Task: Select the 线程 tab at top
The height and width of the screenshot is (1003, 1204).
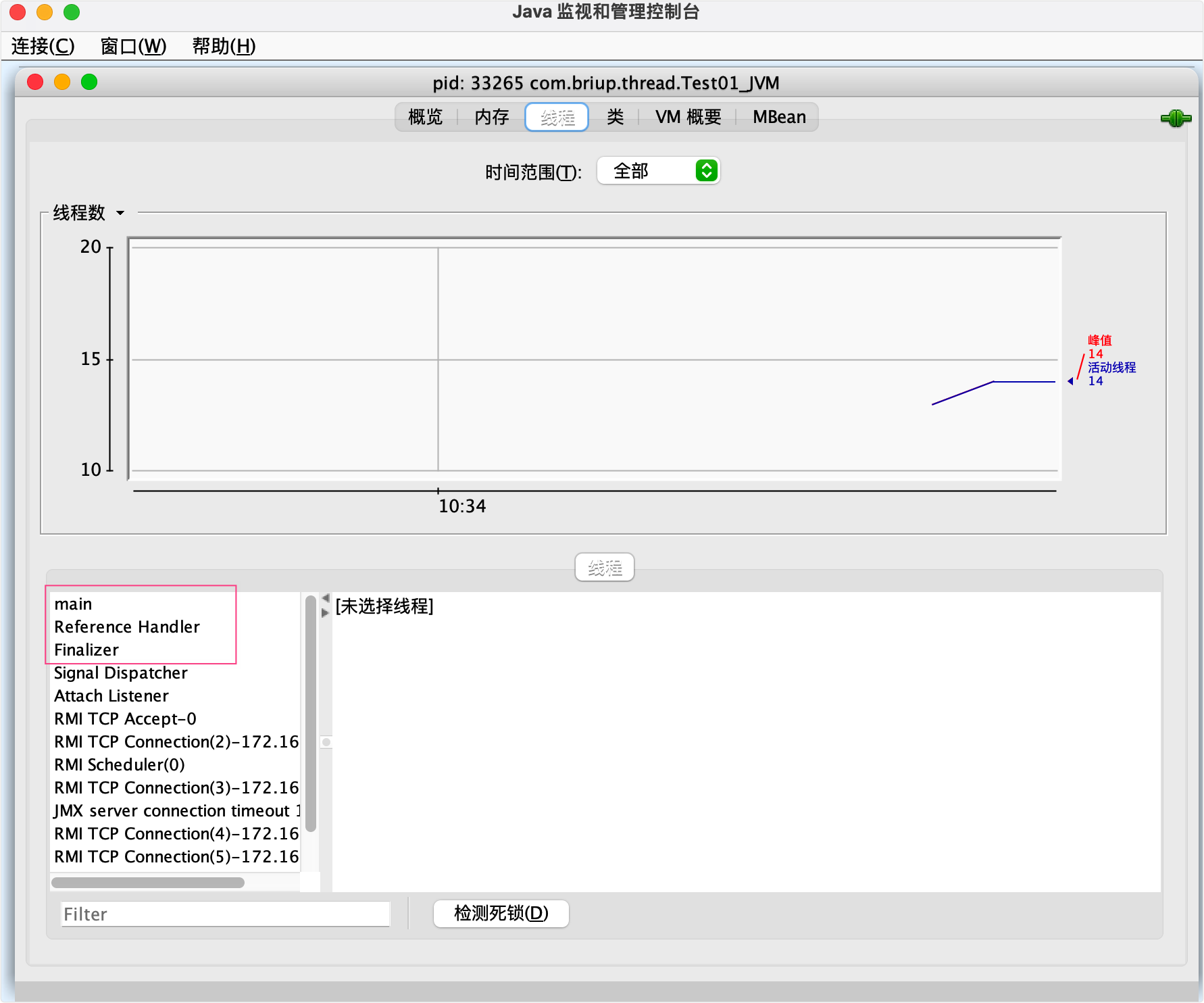Action: point(557,117)
